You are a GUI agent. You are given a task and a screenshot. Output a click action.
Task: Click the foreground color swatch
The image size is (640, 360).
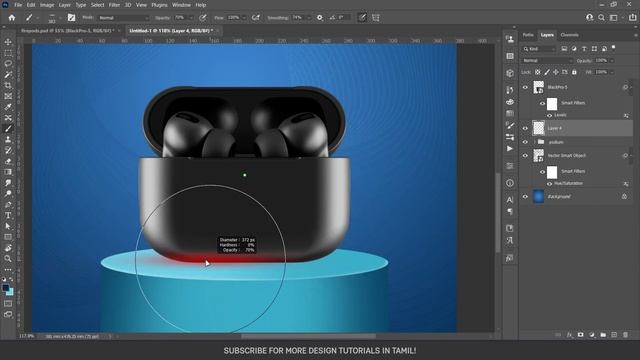6,288
